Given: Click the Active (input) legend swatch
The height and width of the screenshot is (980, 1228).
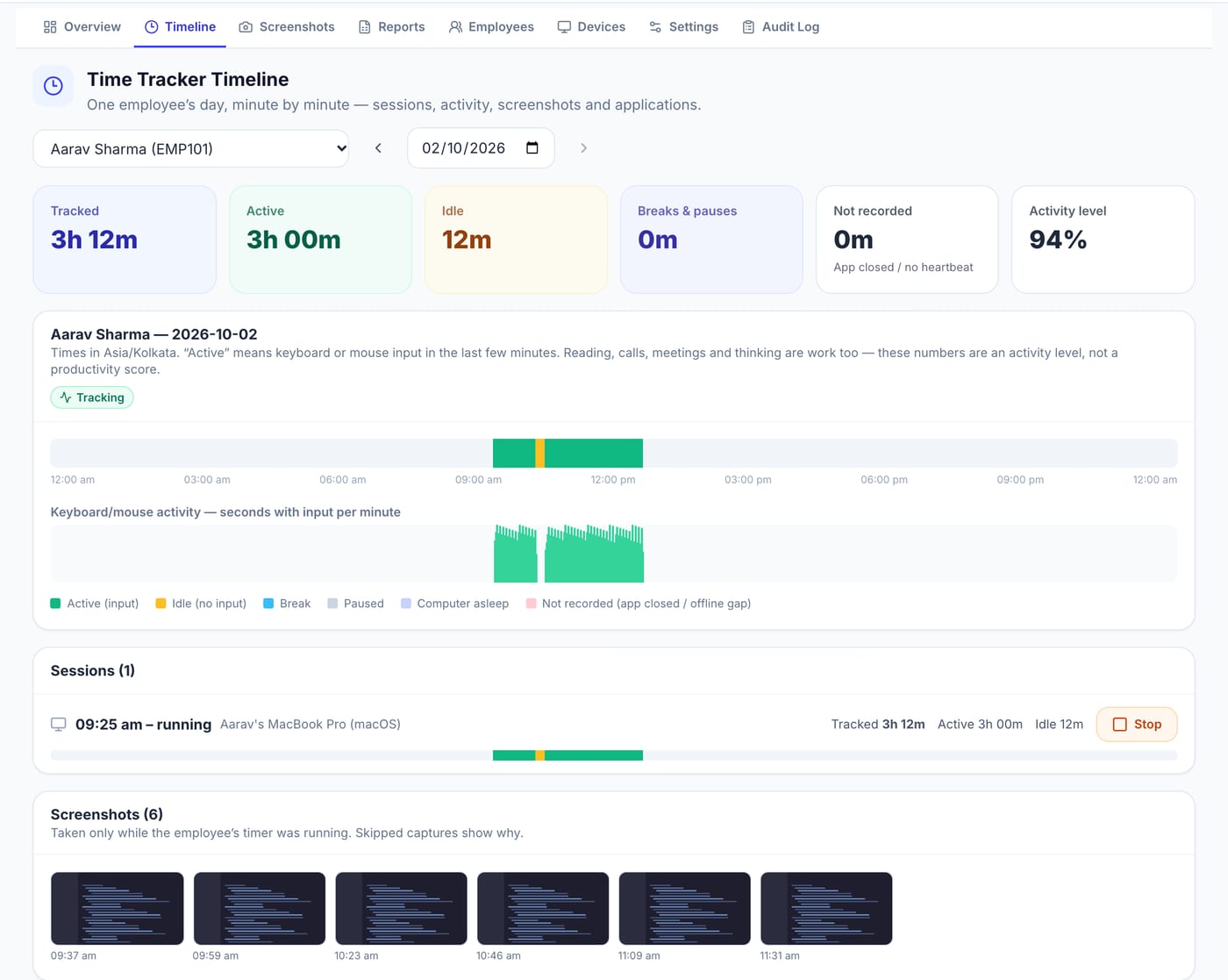Looking at the screenshot, I should click(55, 604).
